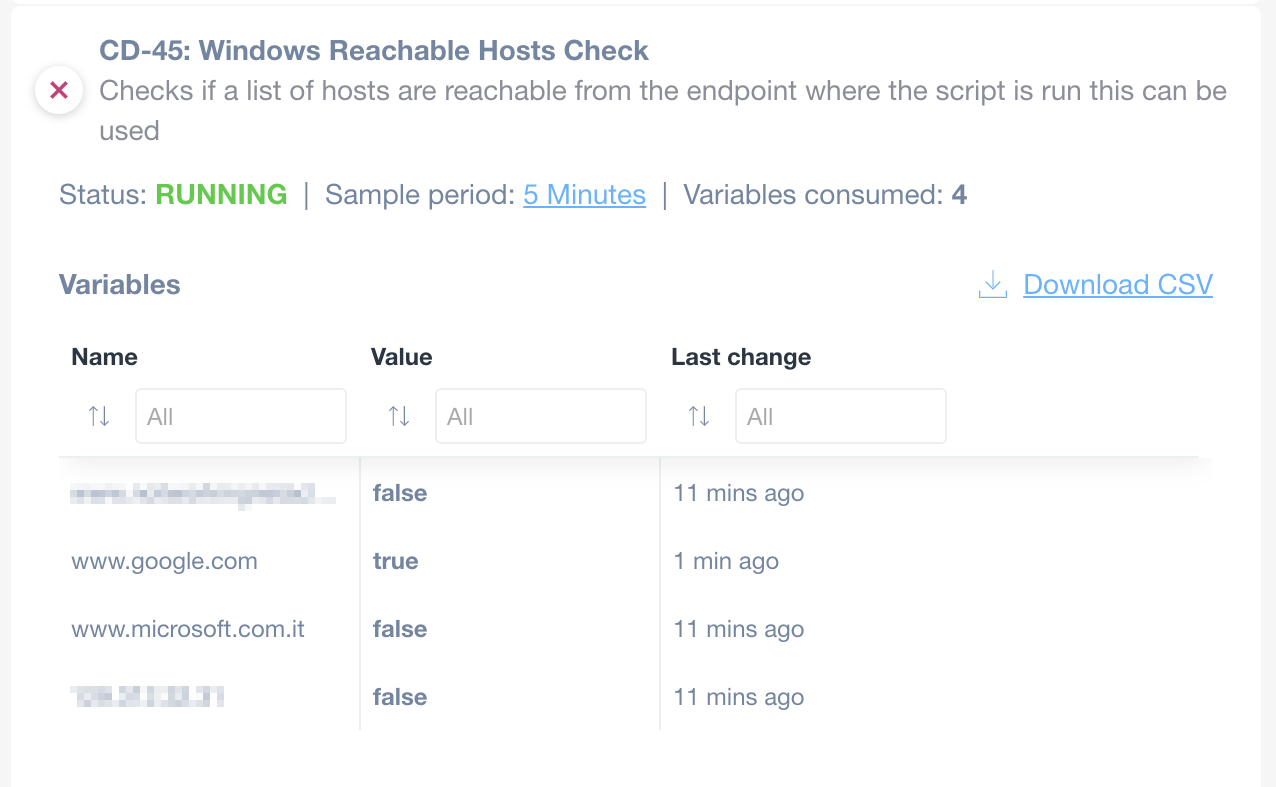Click the 1 min ago cell

click(726, 562)
